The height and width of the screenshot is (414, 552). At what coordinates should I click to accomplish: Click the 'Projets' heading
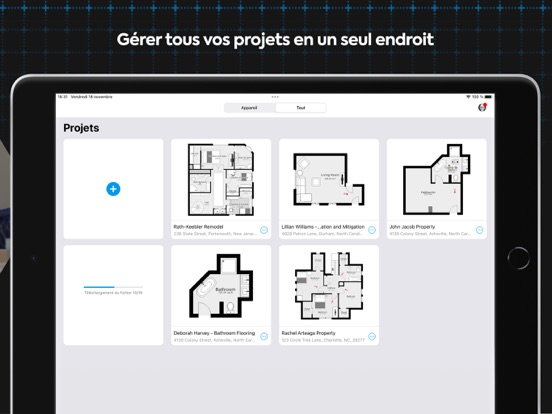81,128
